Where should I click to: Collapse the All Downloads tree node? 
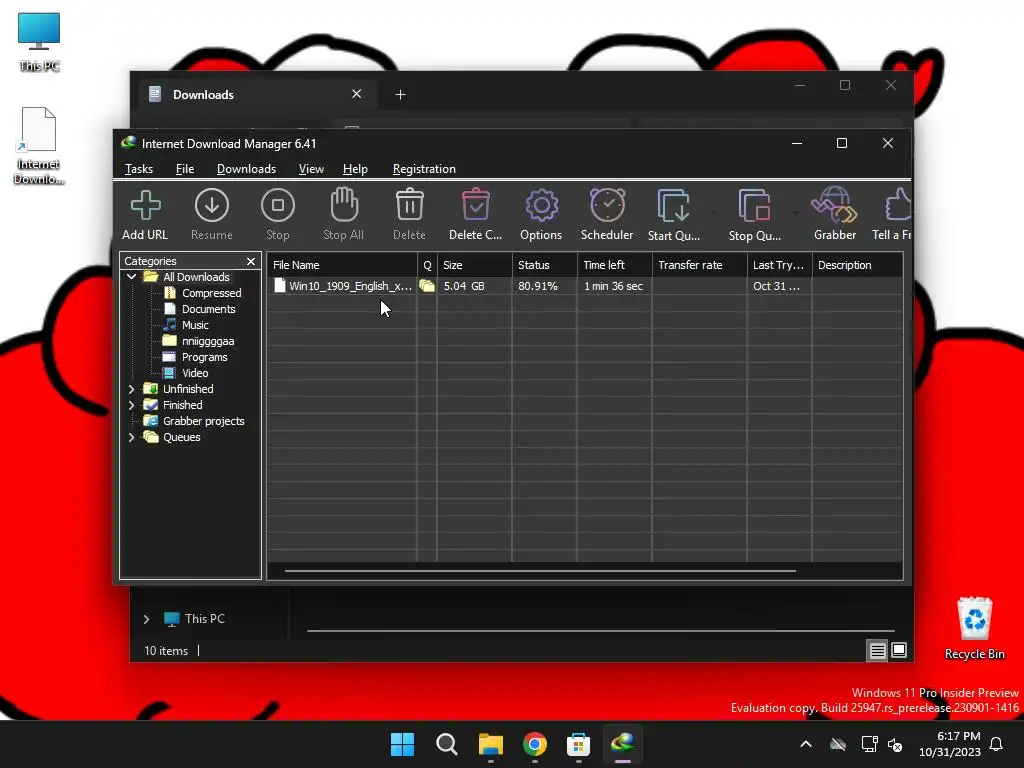coord(131,277)
